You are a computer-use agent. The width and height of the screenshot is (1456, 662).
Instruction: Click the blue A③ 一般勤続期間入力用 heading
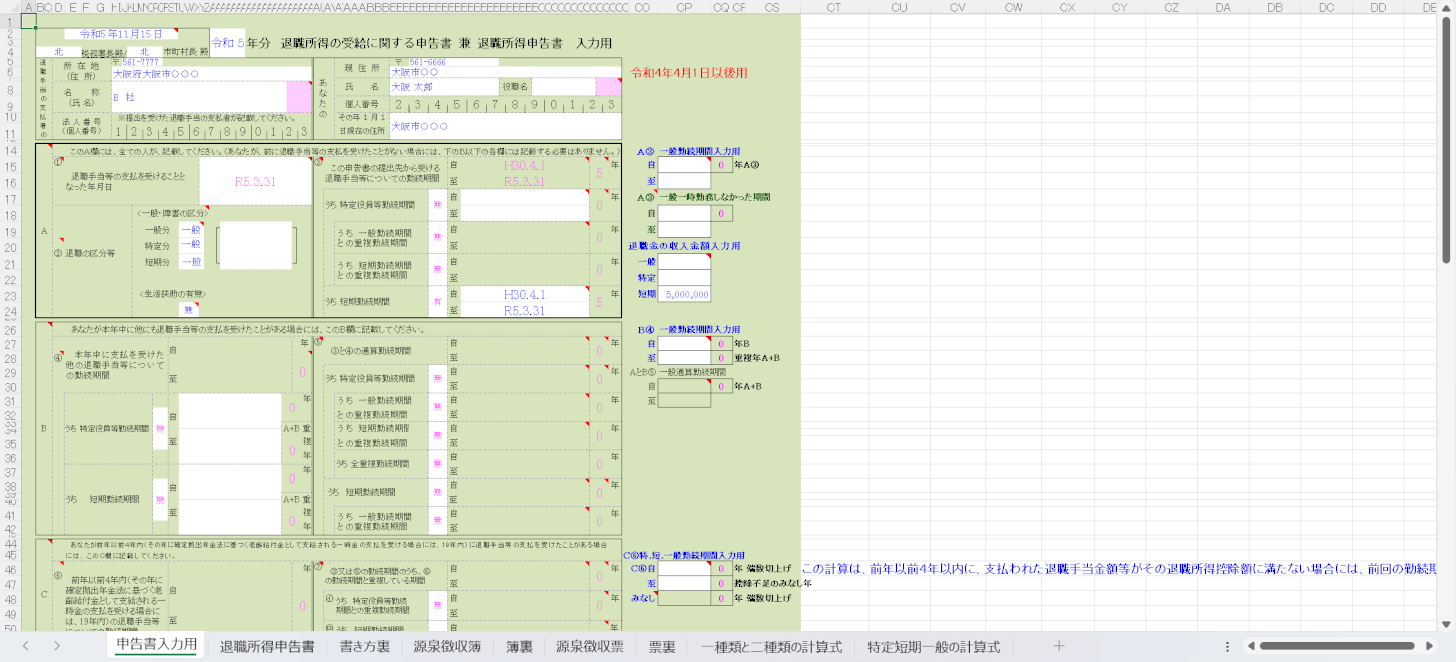(688, 151)
